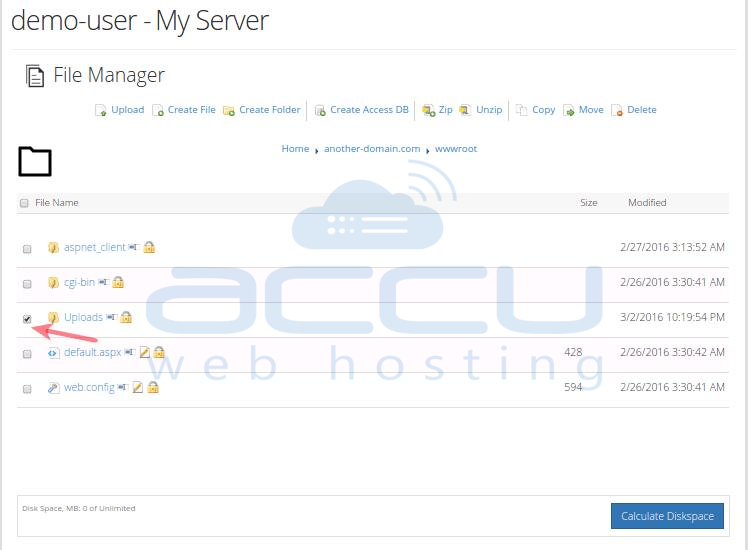This screenshot has width=748, height=550.
Task: Click the Move file icon
Action: coord(569,111)
